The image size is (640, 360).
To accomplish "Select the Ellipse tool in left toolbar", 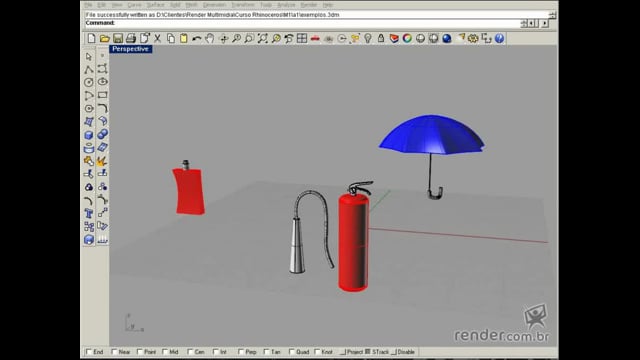I will tap(102, 82).
